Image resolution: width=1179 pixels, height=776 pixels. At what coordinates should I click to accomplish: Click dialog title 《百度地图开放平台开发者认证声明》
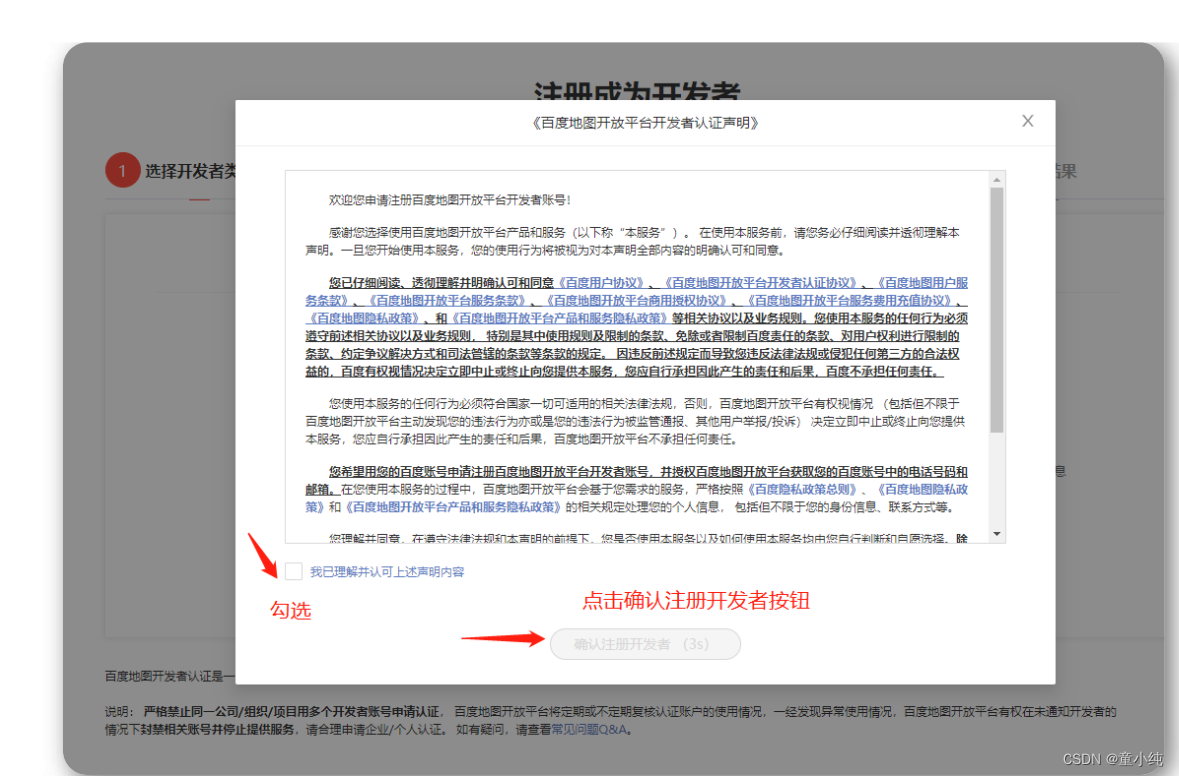tap(645, 123)
